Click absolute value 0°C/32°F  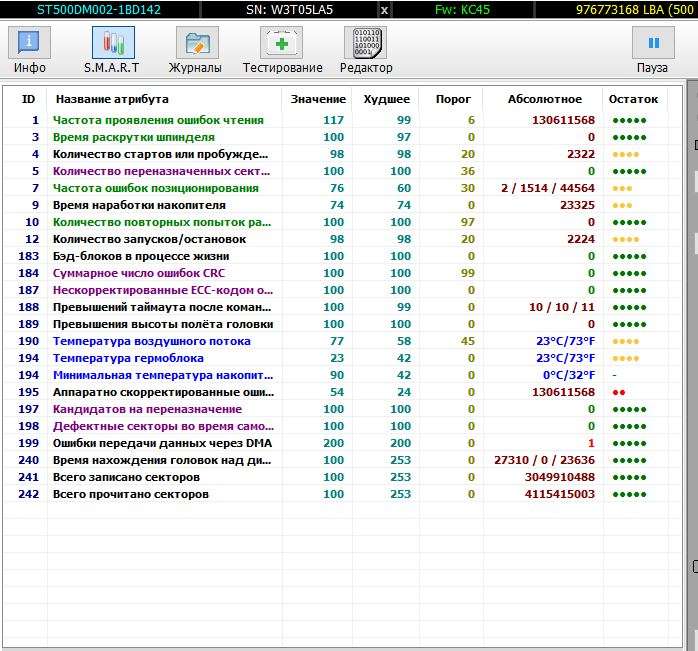569,375
